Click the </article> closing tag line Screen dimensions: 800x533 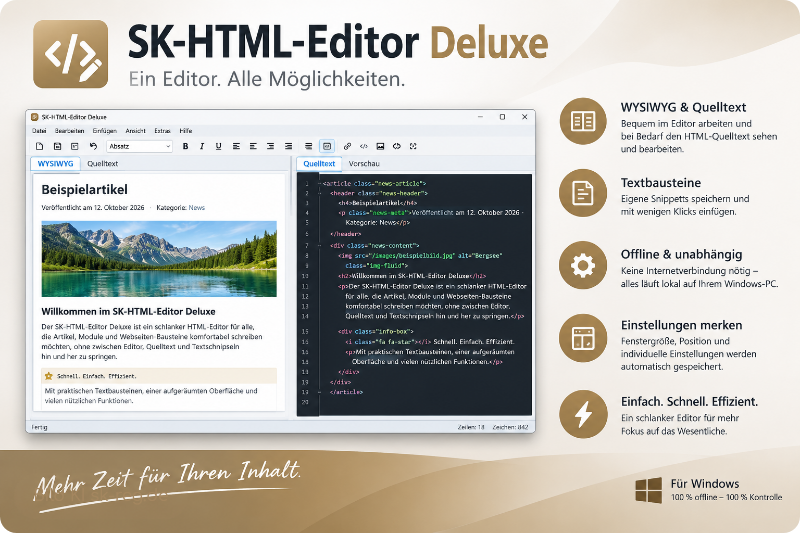(x=346, y=392)
